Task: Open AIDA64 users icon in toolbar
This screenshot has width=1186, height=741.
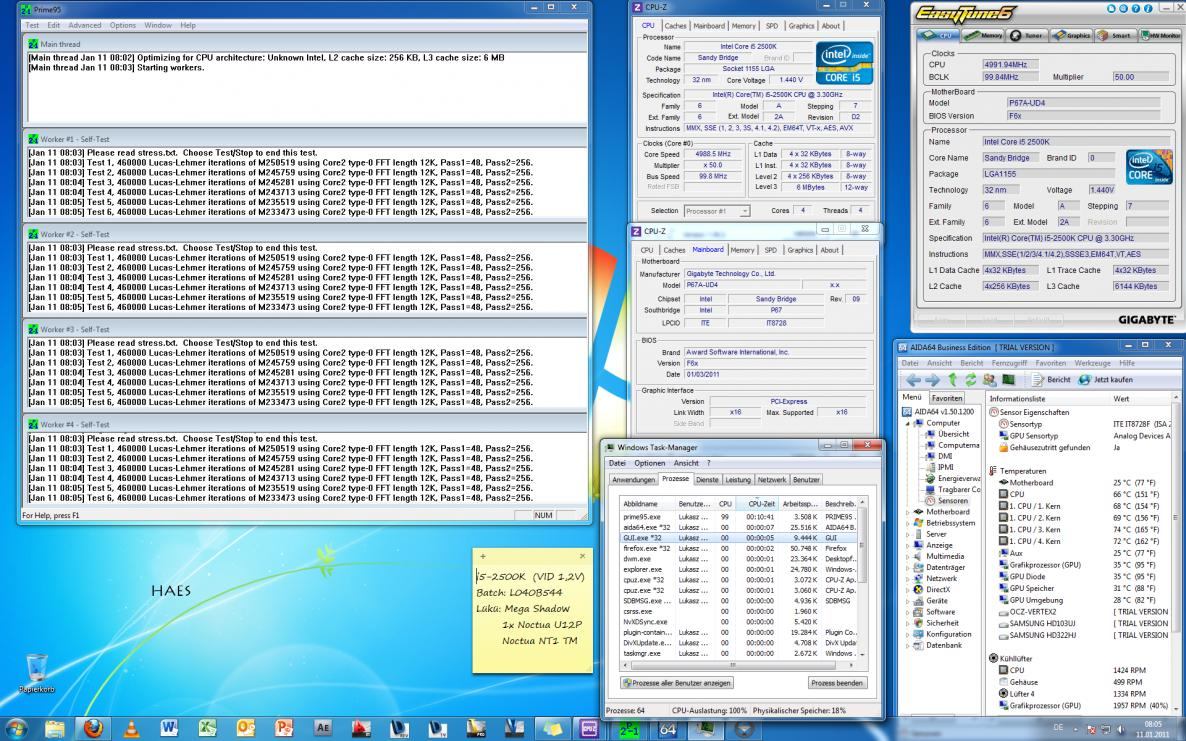Action: click(x=989, y=380)
